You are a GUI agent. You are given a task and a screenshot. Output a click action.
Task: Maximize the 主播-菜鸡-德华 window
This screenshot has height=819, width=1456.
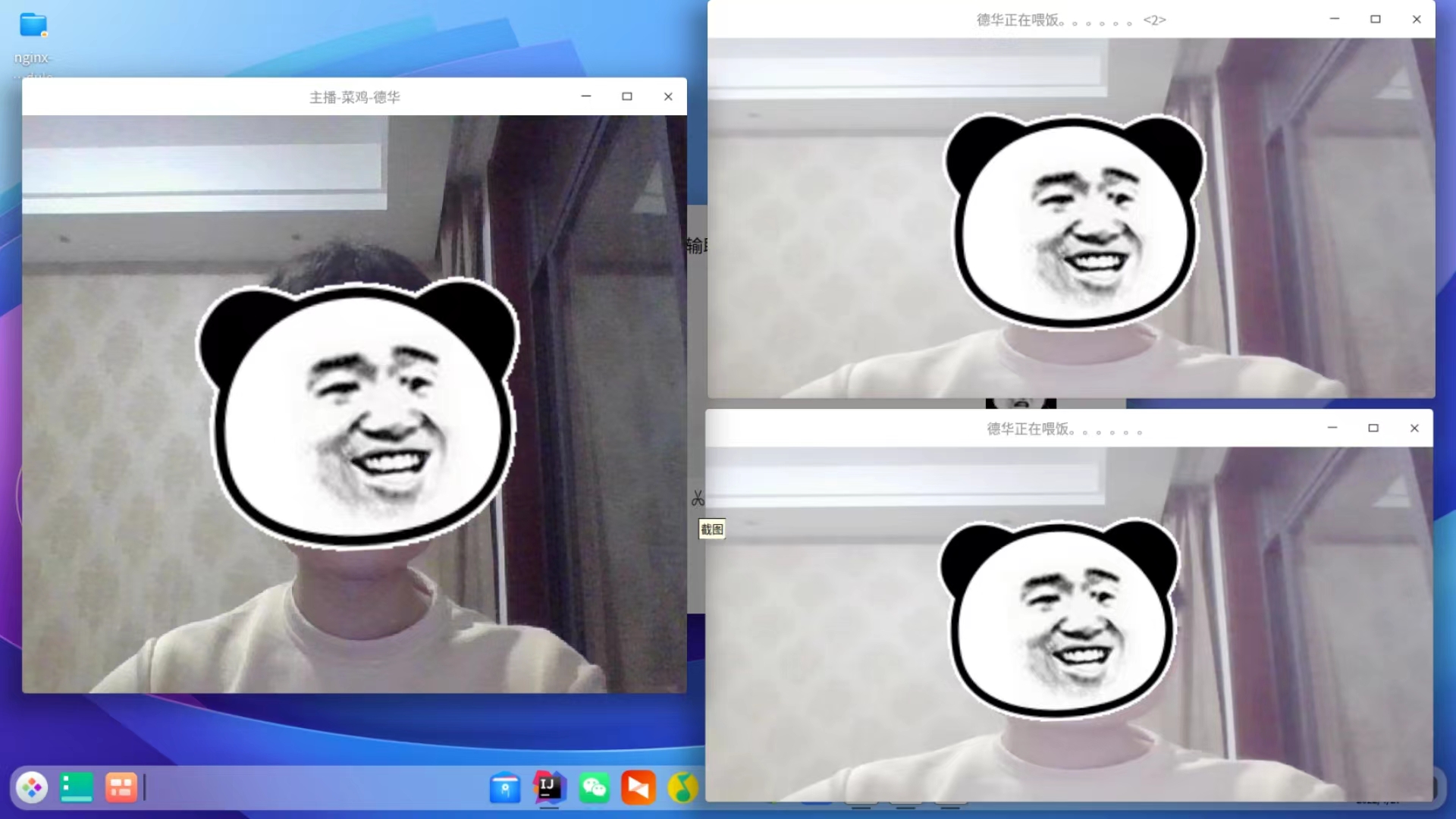tap(627, 96)
